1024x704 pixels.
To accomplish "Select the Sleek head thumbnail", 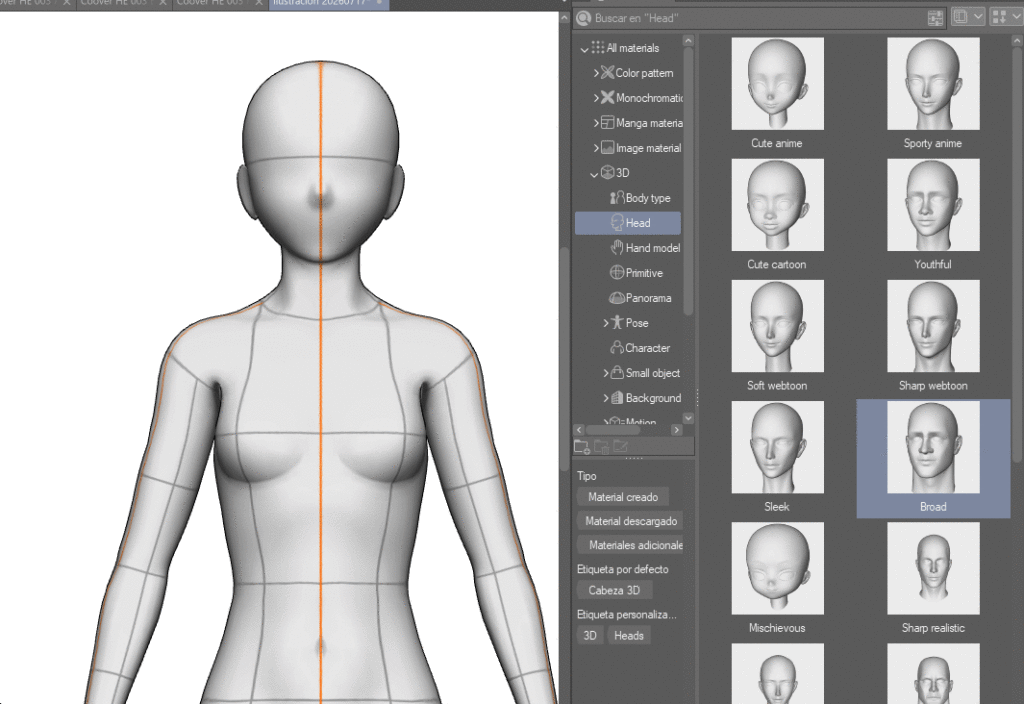I will coord(777,447).
